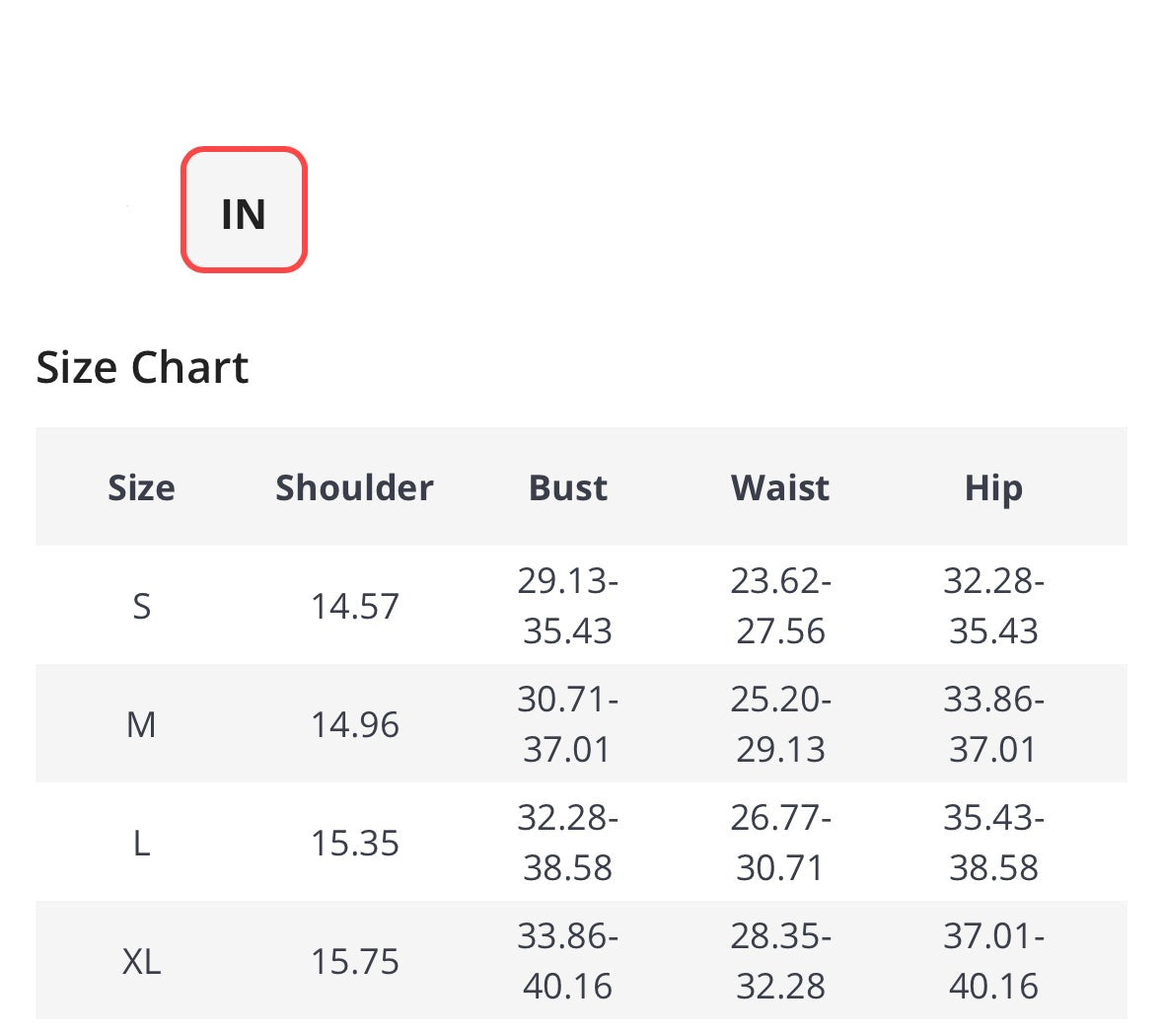Click the Size column header

(x=141, y=487)
